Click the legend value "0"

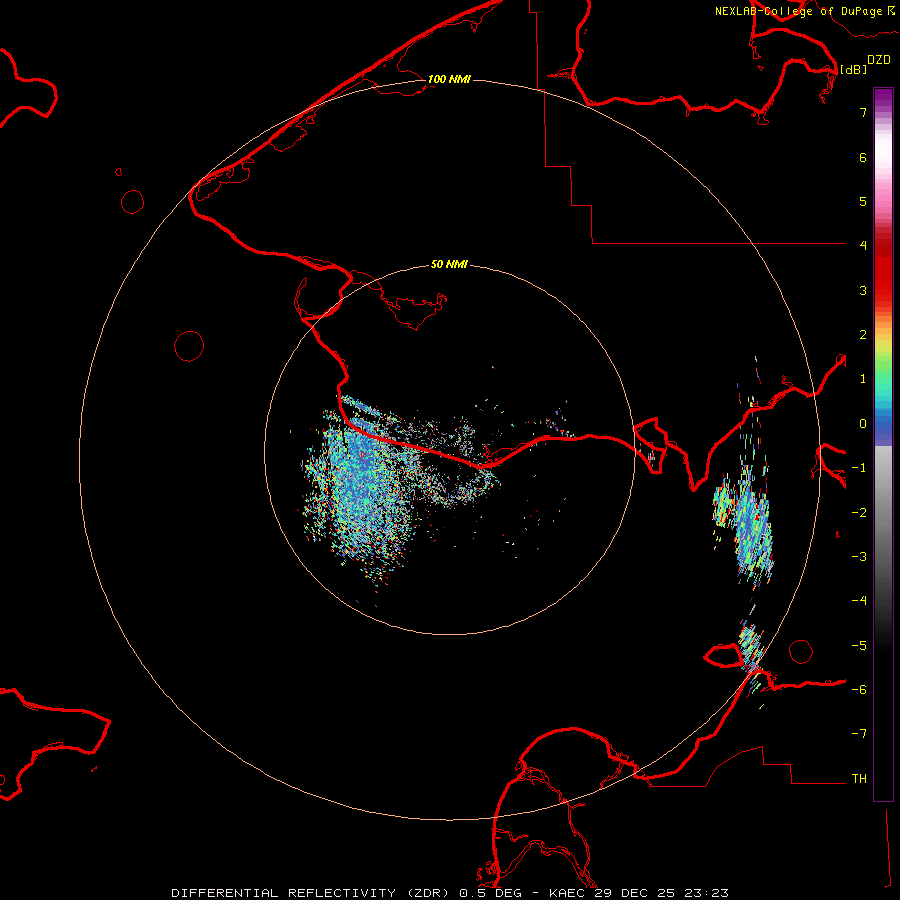click(x=863, y=424)
